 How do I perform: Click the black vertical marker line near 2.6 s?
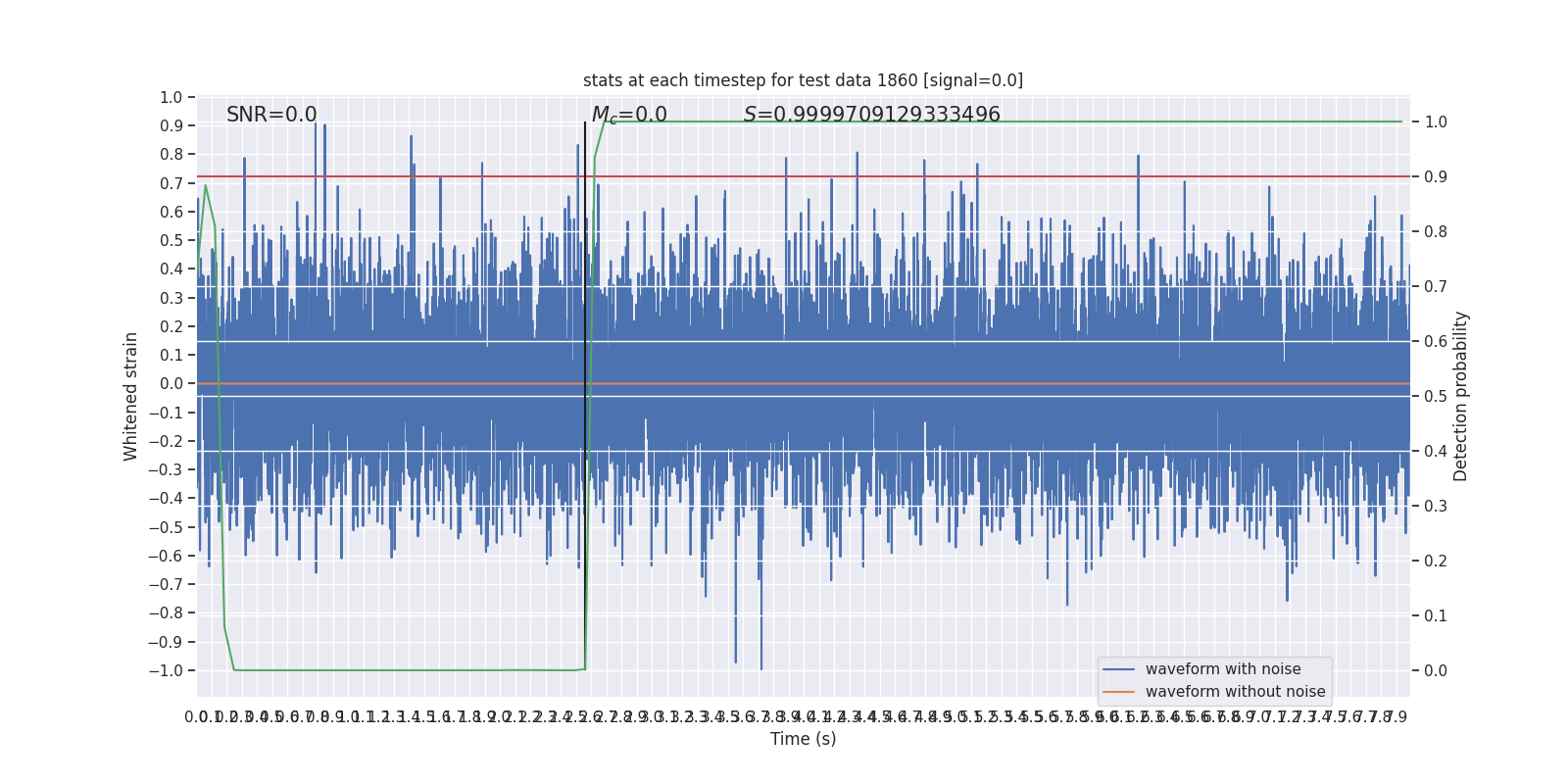[585, 392]
